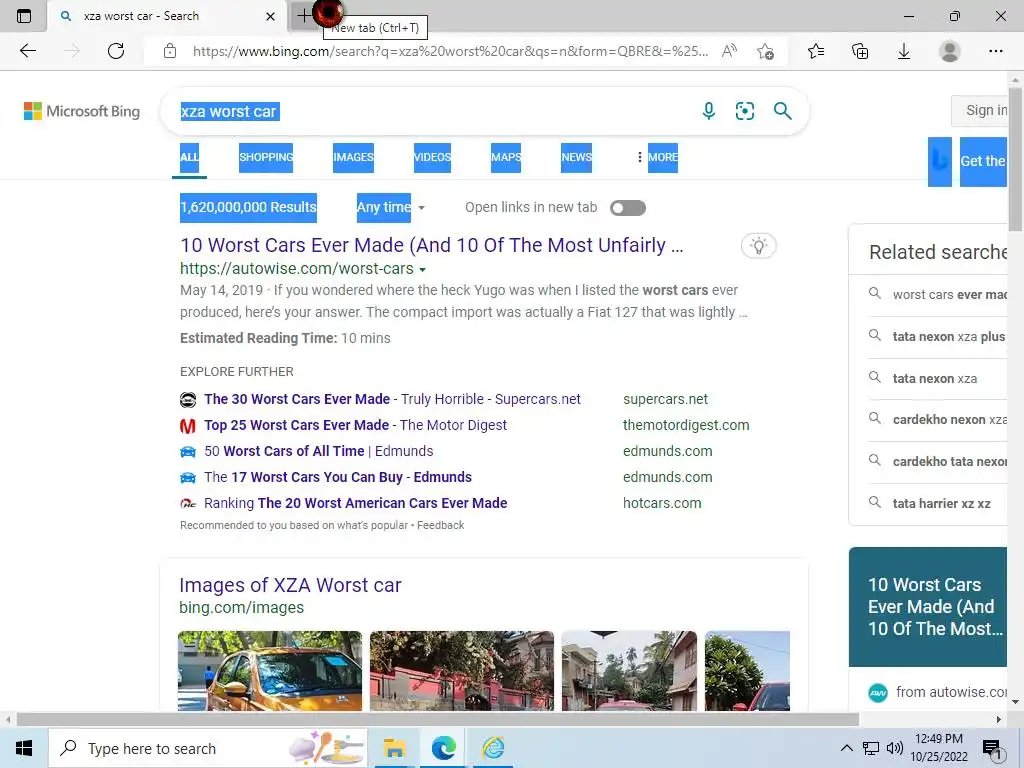Open visual search camera icon
This screenshot has height=768, width=1024.
(744, 111)
